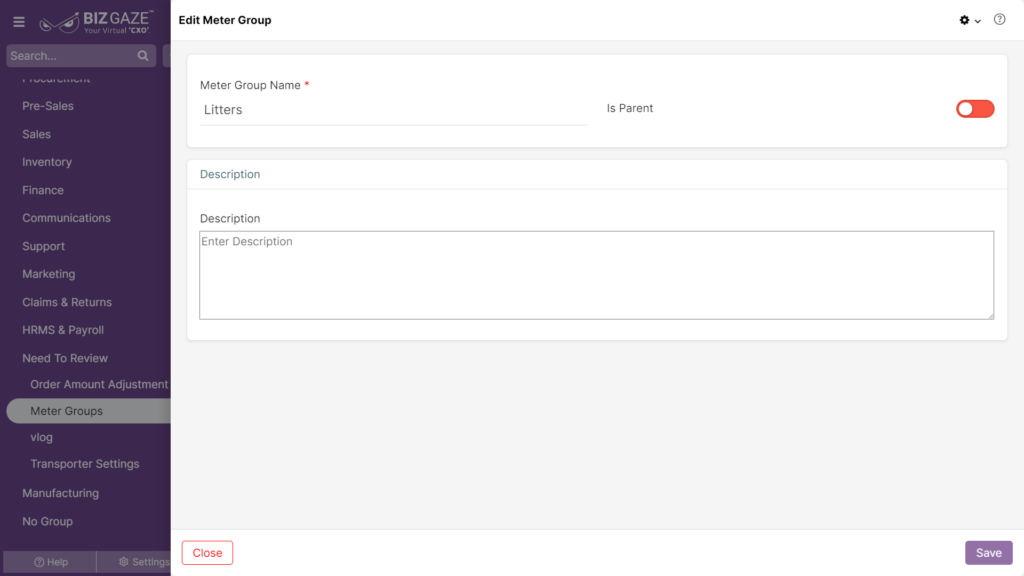The width and height of the screenshot is (1024, 576).
Task: Open the hamburger menu icon
Action: click(19, 22)
